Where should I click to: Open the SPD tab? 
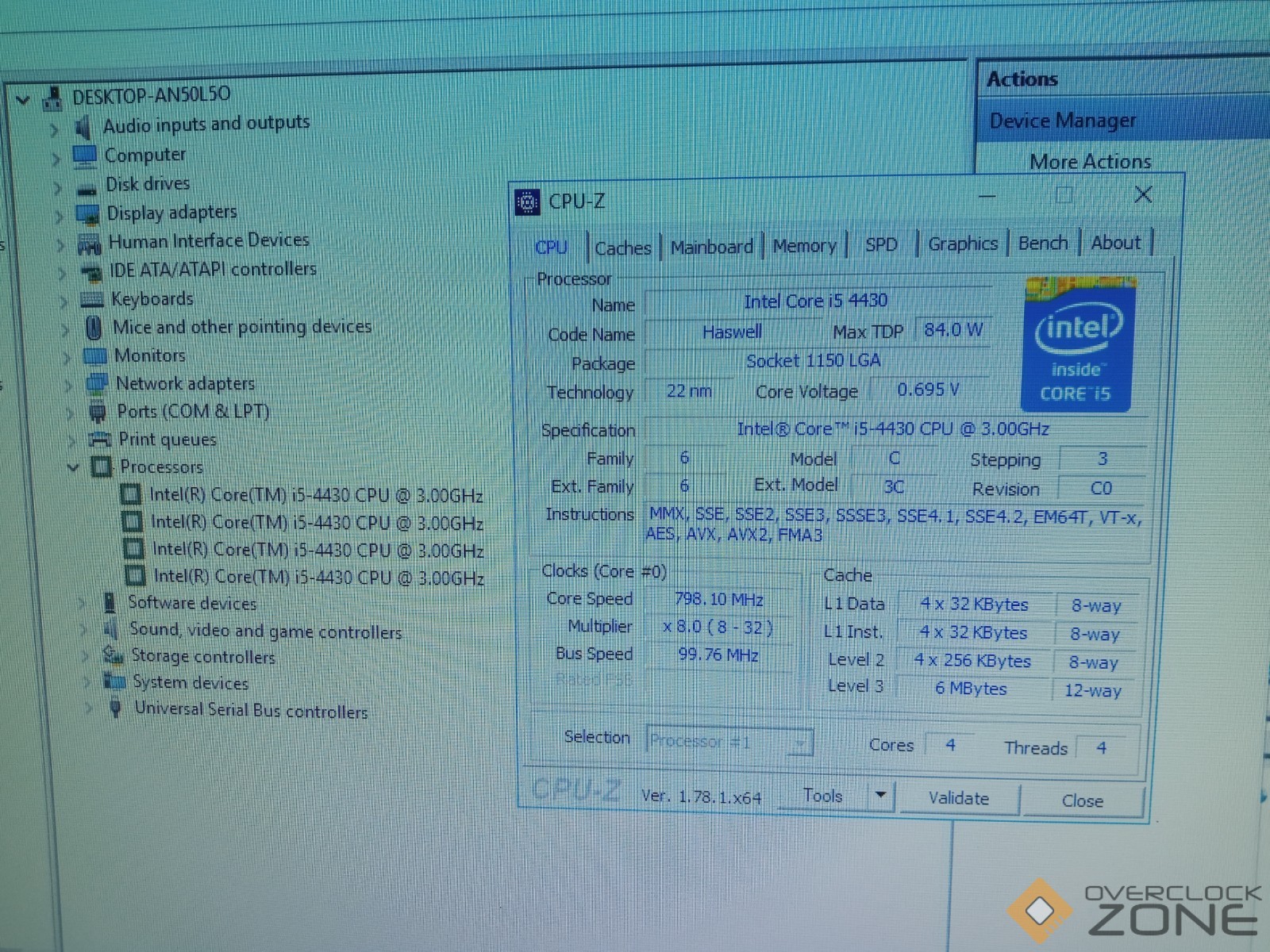881,244
